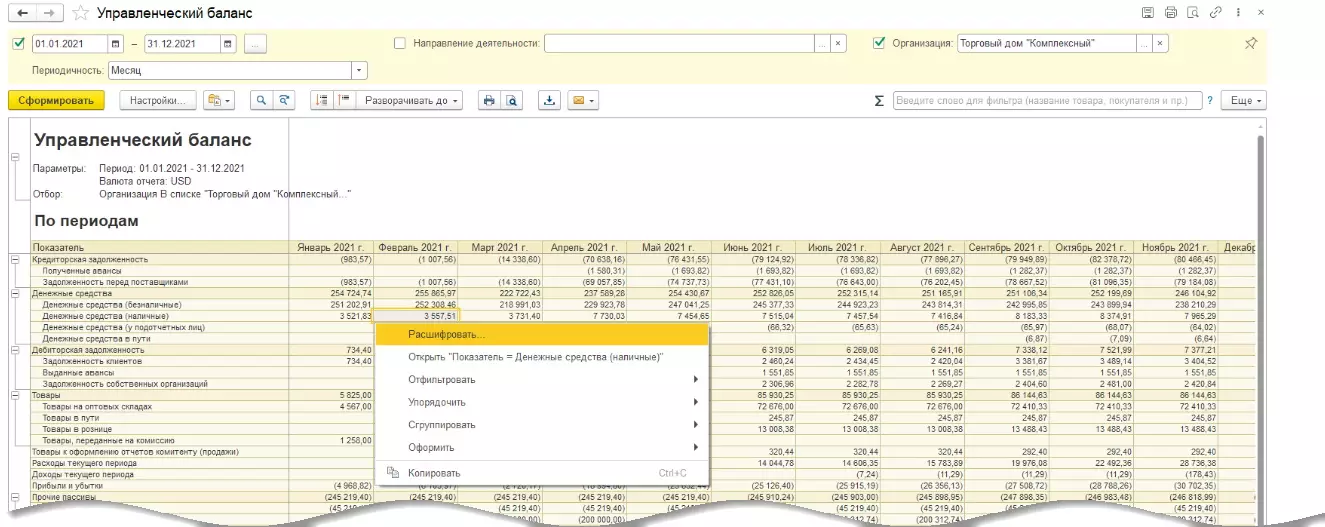Screen dimensions: 1325x527
Task: Add report to favorites with the star icon
Action: tap(81, 14)
